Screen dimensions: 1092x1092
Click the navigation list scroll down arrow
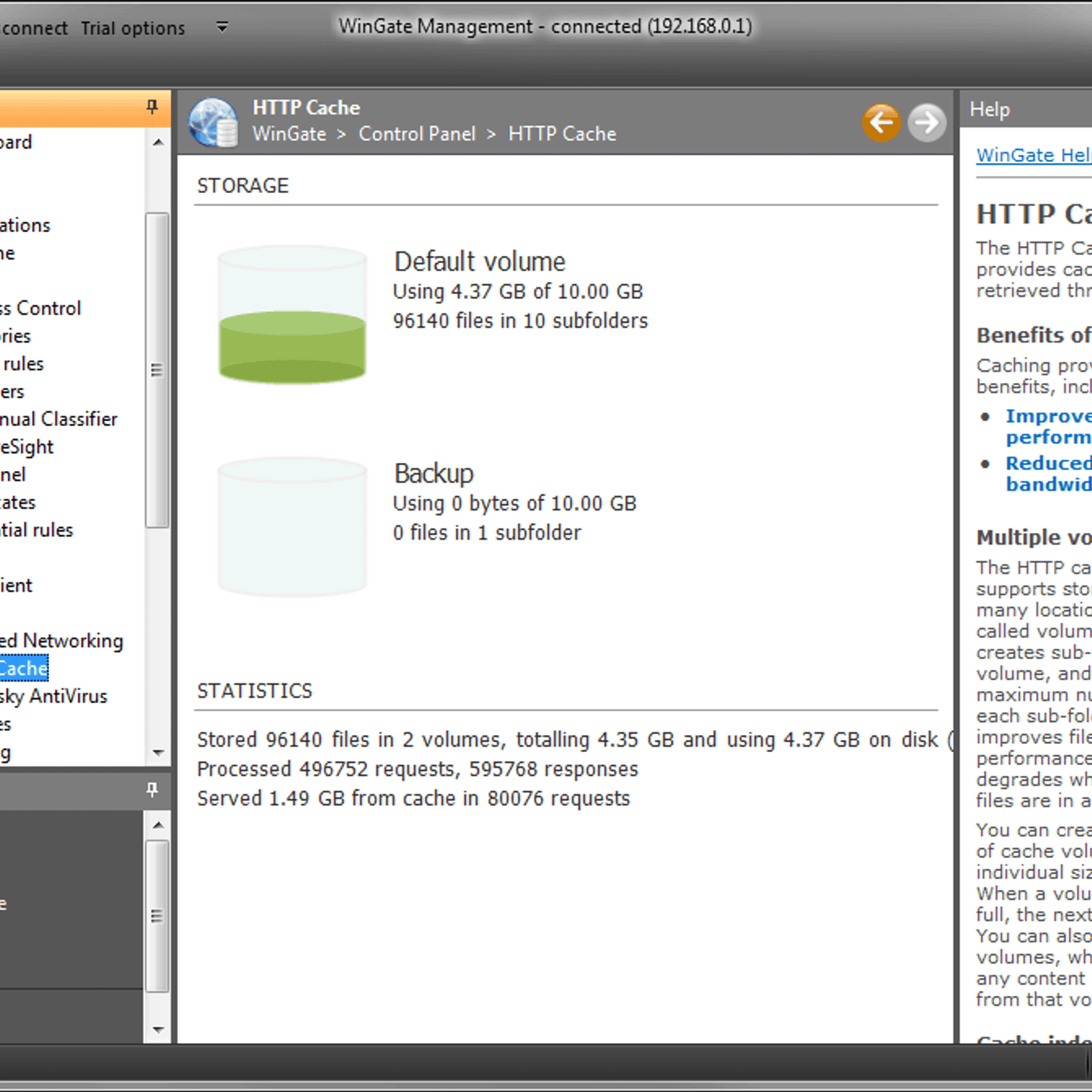click(x=158, y=753)
